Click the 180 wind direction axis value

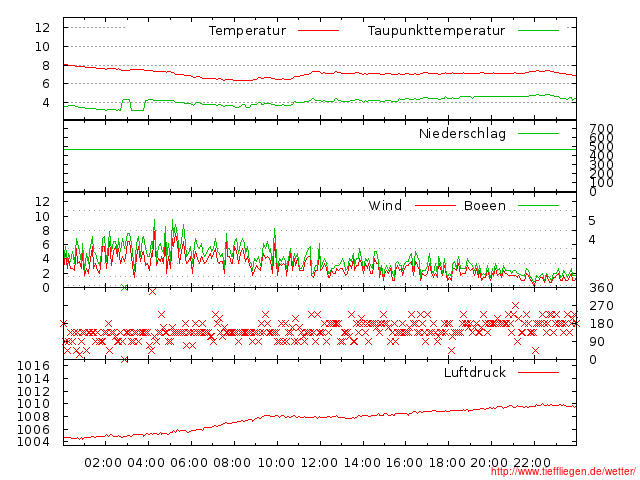tap(601, 324)
